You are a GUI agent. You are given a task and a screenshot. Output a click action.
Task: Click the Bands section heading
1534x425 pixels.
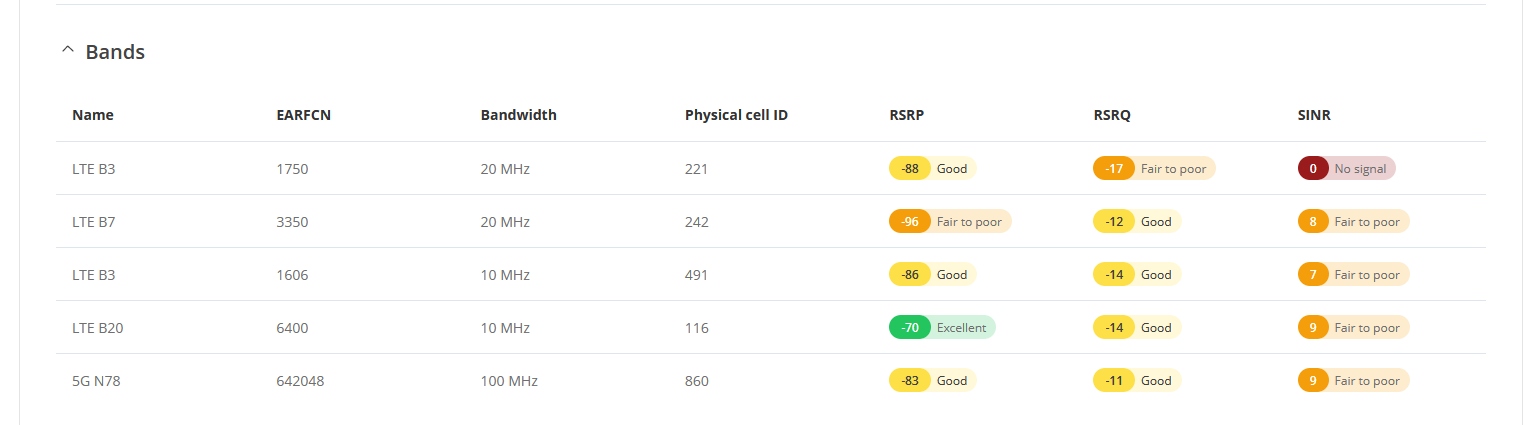[x=115, y=52]
